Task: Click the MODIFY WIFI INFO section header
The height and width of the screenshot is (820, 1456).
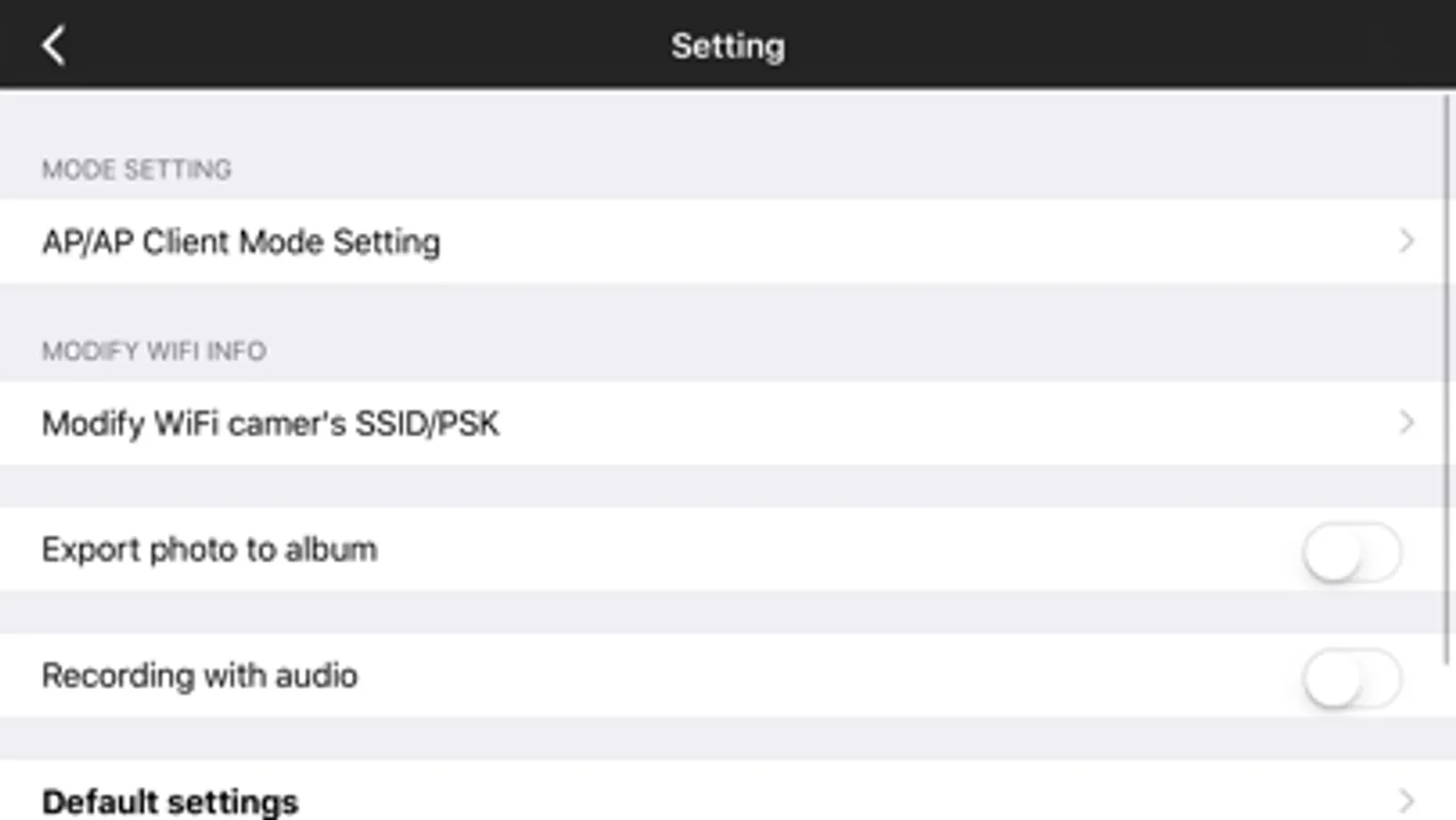Action: [x=154, y=351]
